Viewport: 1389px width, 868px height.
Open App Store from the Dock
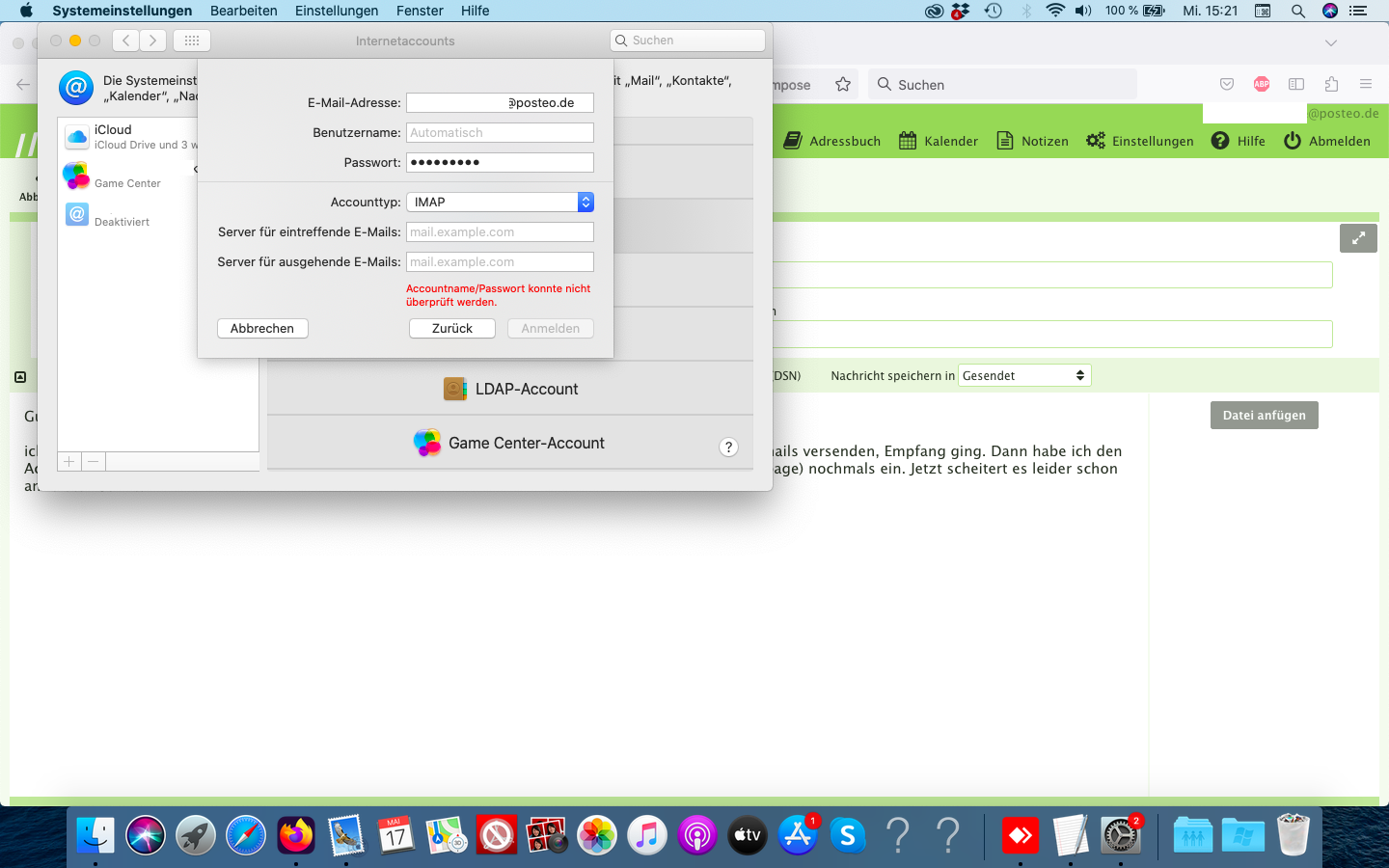(798, 835)
